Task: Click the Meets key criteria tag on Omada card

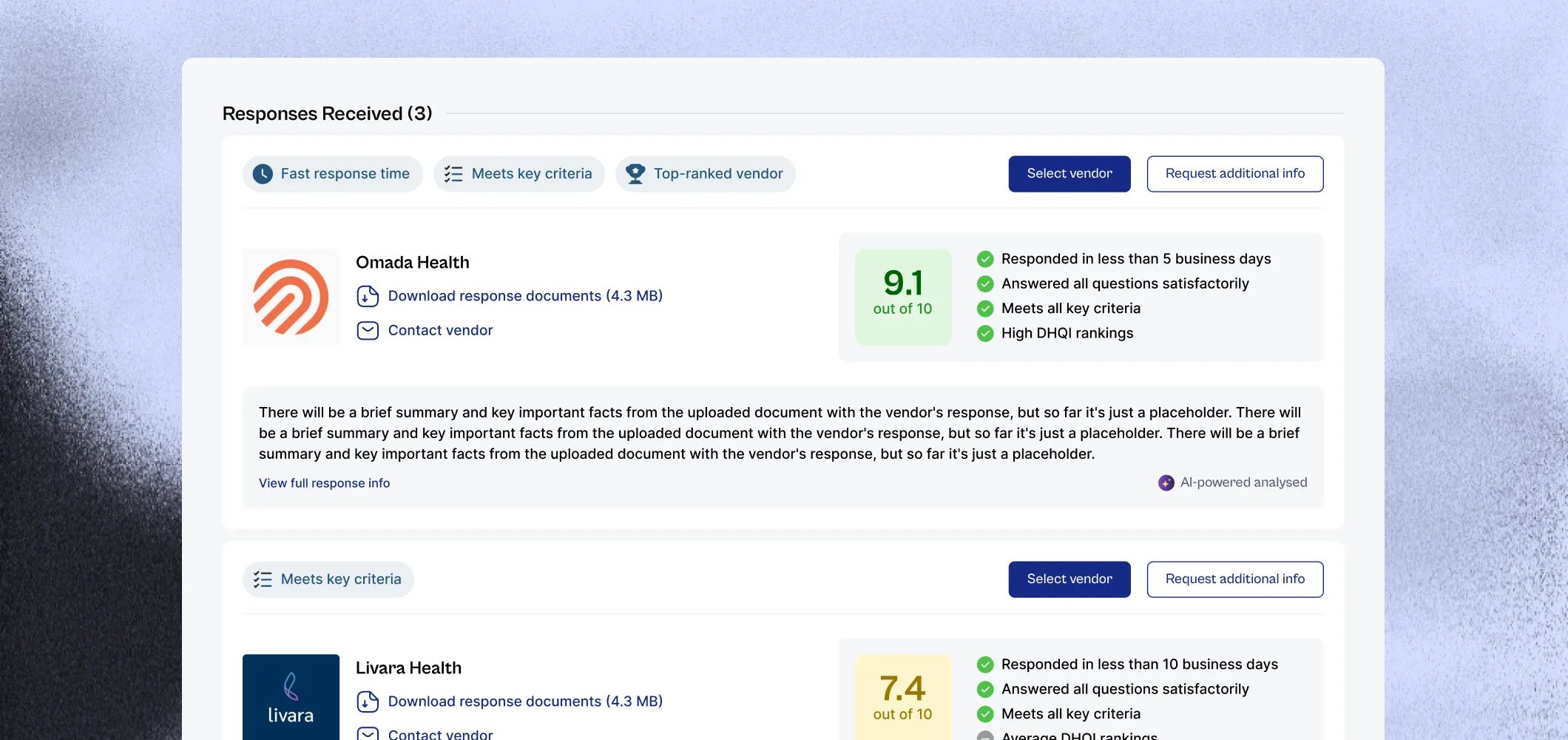Action: pyautogui.click(x=519, y=174)
